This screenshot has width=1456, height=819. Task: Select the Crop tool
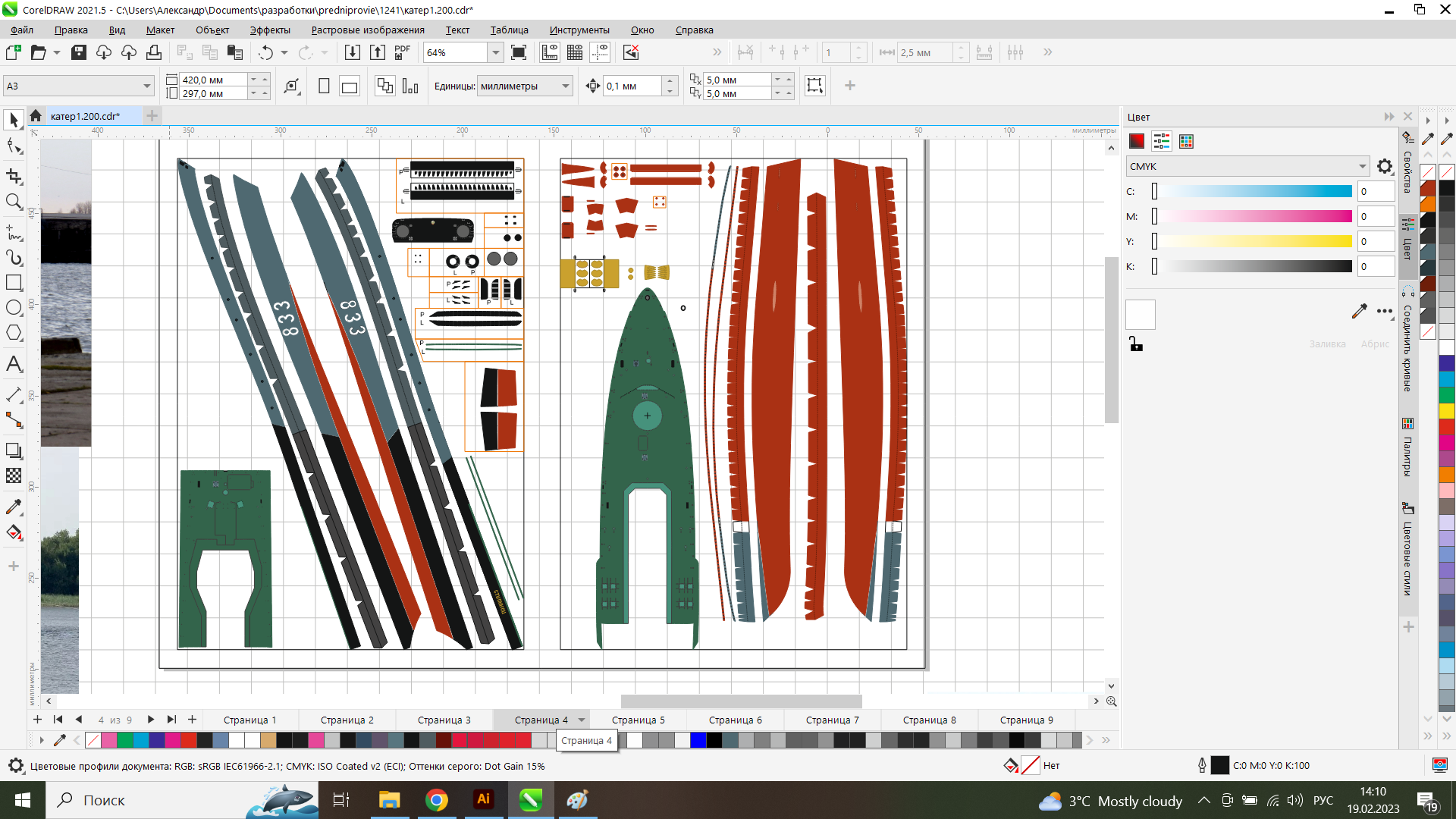click(14, 176)
